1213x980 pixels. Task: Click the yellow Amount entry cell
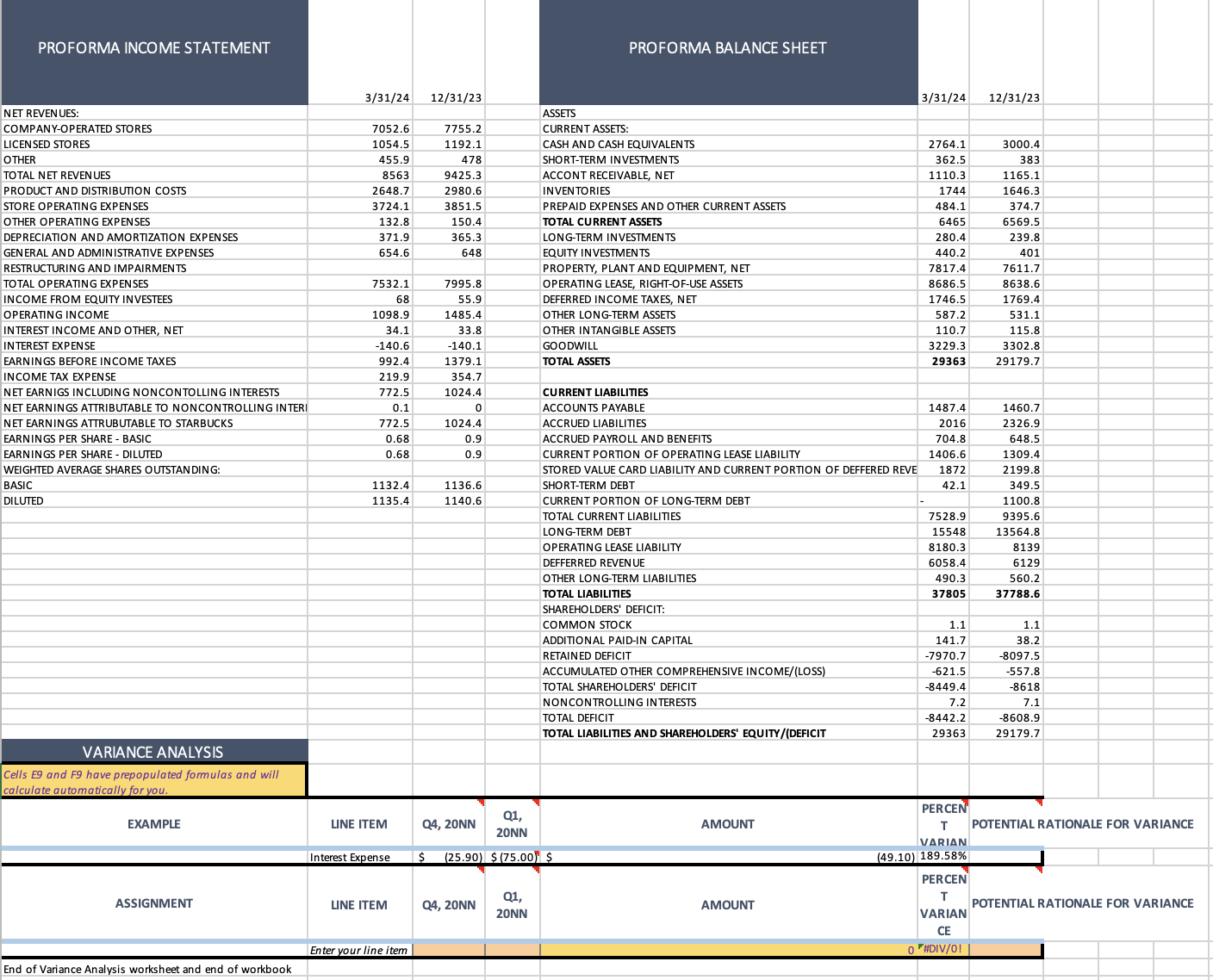728,950
